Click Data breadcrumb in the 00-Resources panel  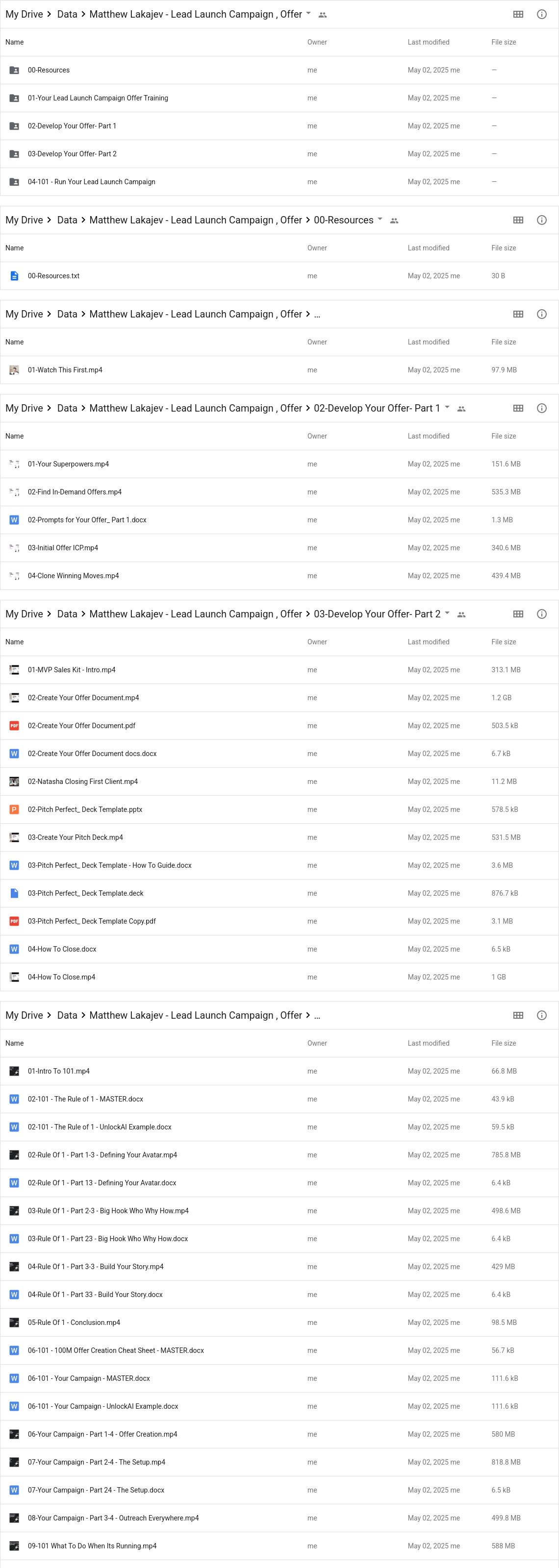(67, 220)
